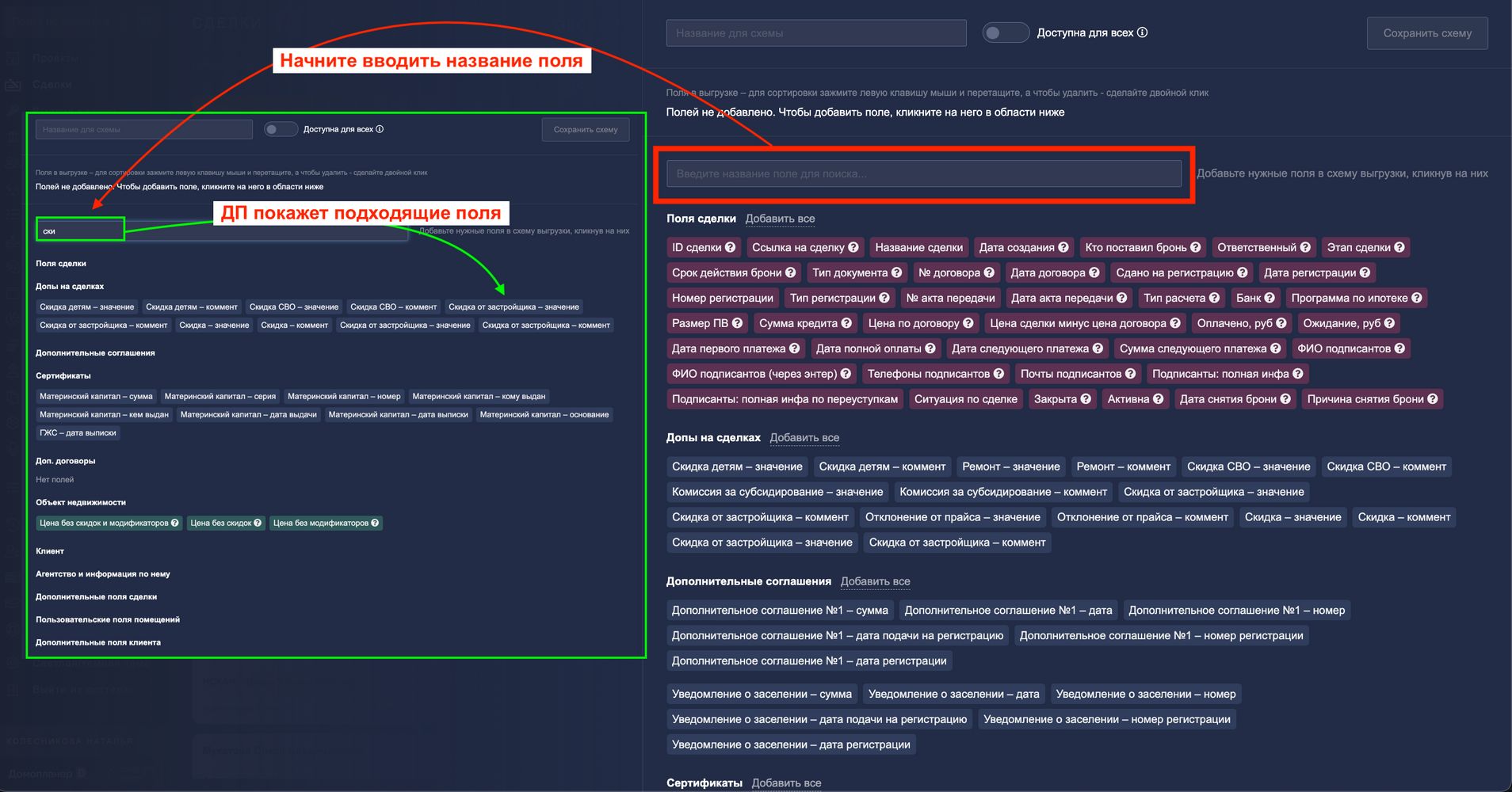Click 'Добавить все' beside 'Дополнительные соглашения'

coord(875,581)
